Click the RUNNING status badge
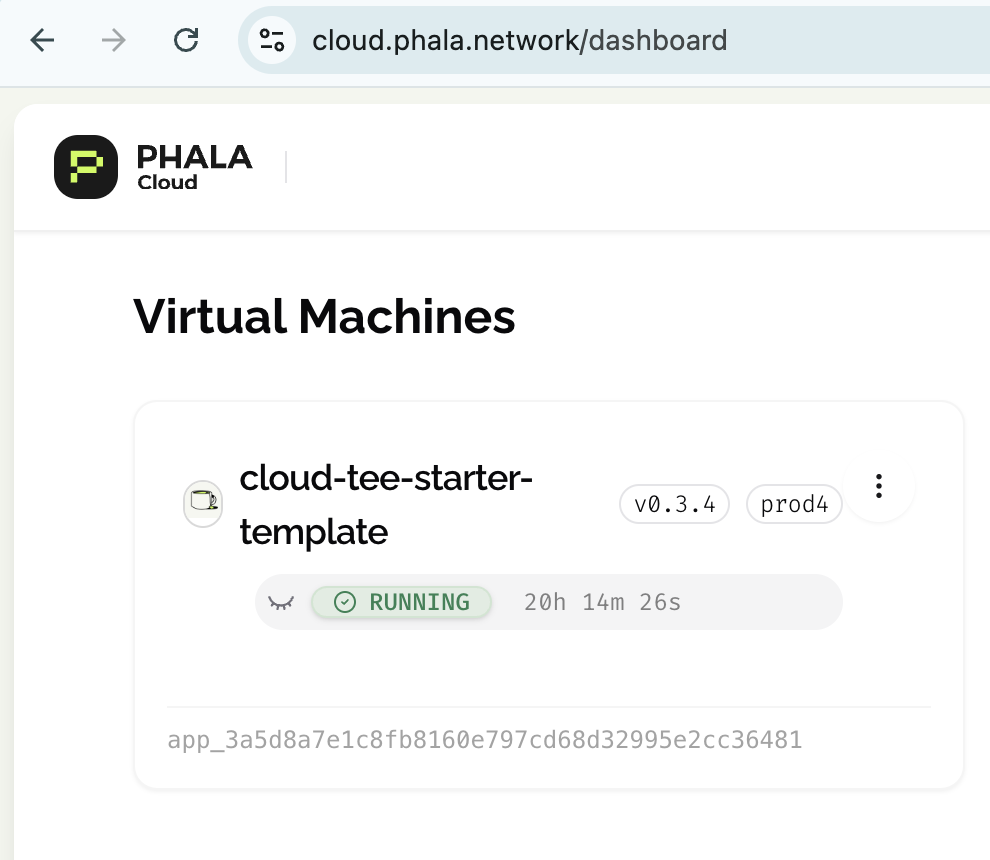The width and height of the screenshot is (990, 860). [401, 602]
